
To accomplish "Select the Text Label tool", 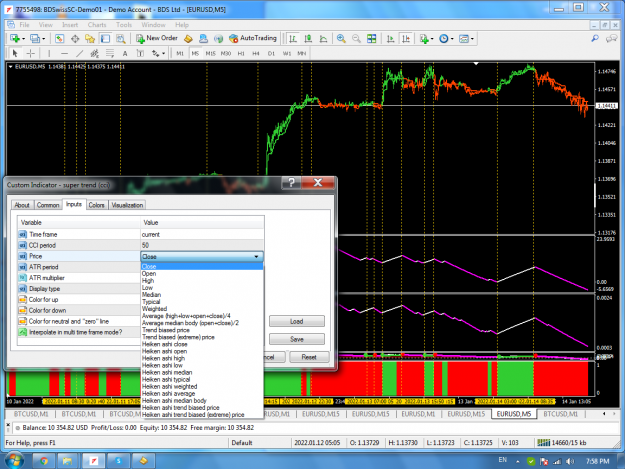I will click(x=140, y=53).
